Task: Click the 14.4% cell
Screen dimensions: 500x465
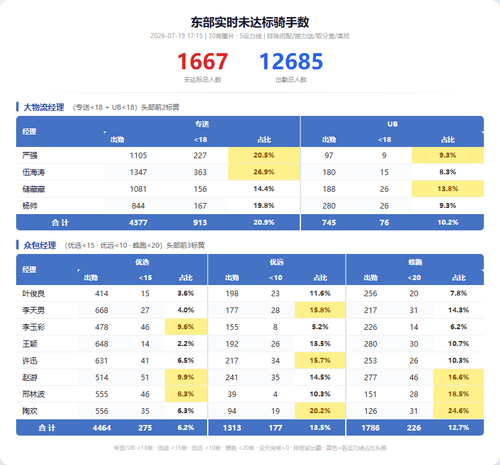Action: point(264,189)
